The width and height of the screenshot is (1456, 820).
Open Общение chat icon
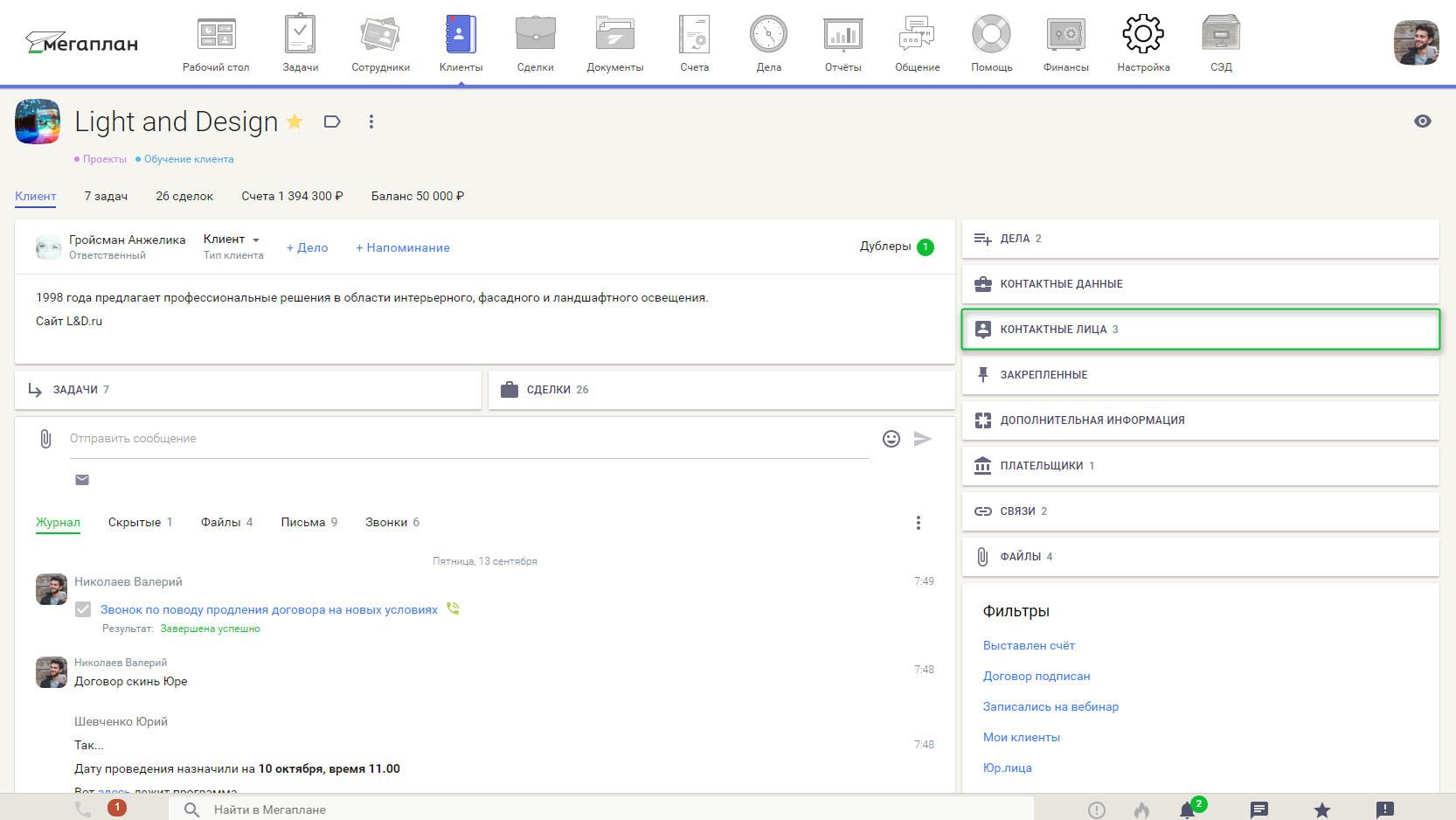click(x=917, y=33)
